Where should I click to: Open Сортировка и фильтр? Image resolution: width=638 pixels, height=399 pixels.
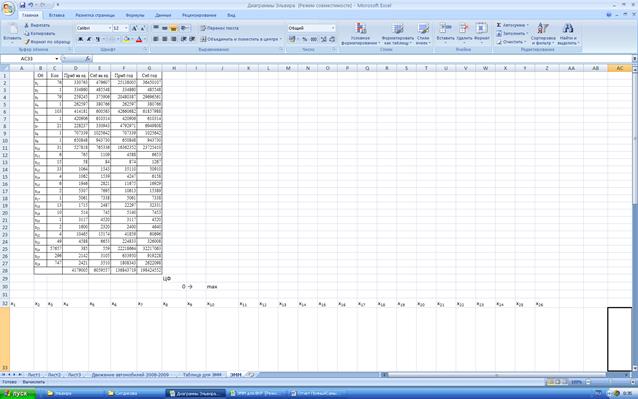543,34
